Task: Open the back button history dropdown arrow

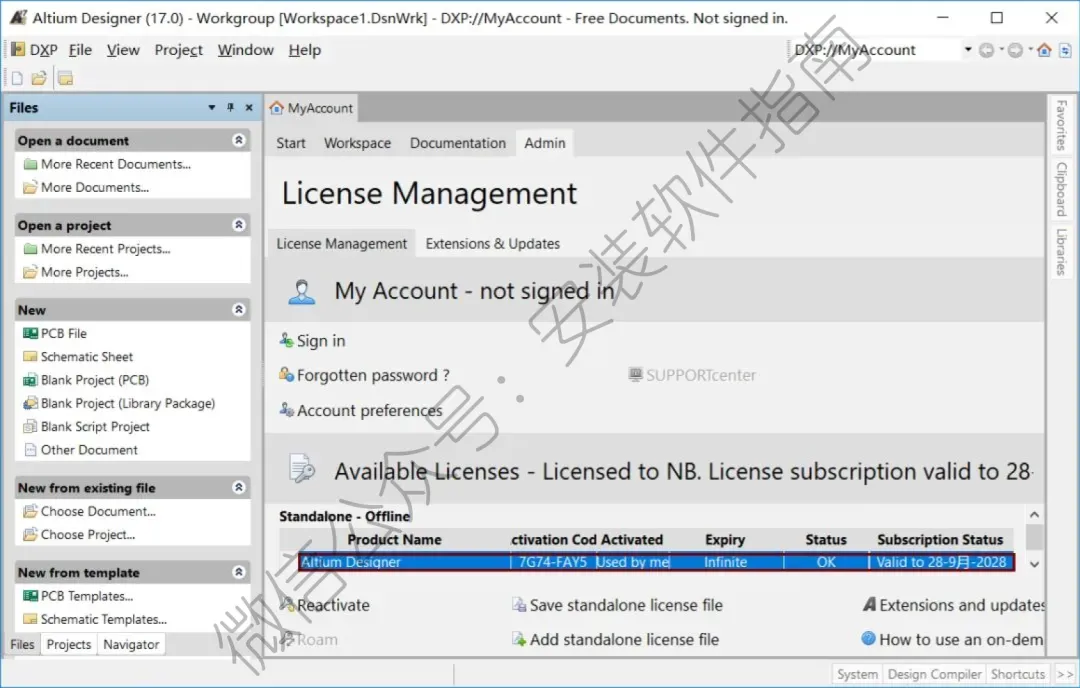Action: pos(1001,50)
